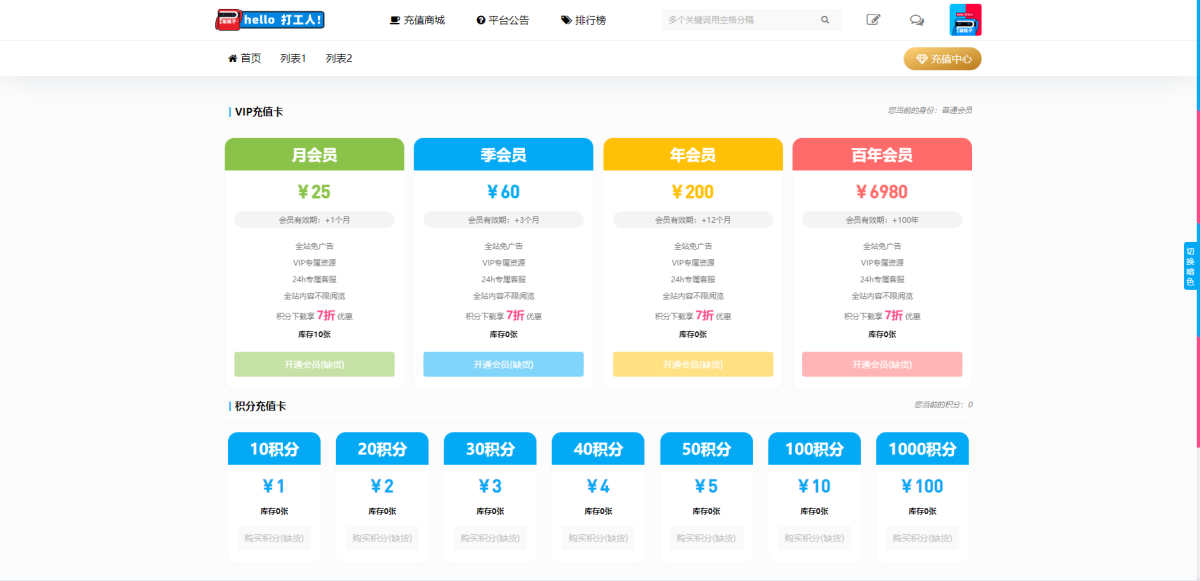The height and width of the screenshot is (581, 1200).
Task: Click the keyword search input field
Action: pyautogui.click(x=740, y=20)
